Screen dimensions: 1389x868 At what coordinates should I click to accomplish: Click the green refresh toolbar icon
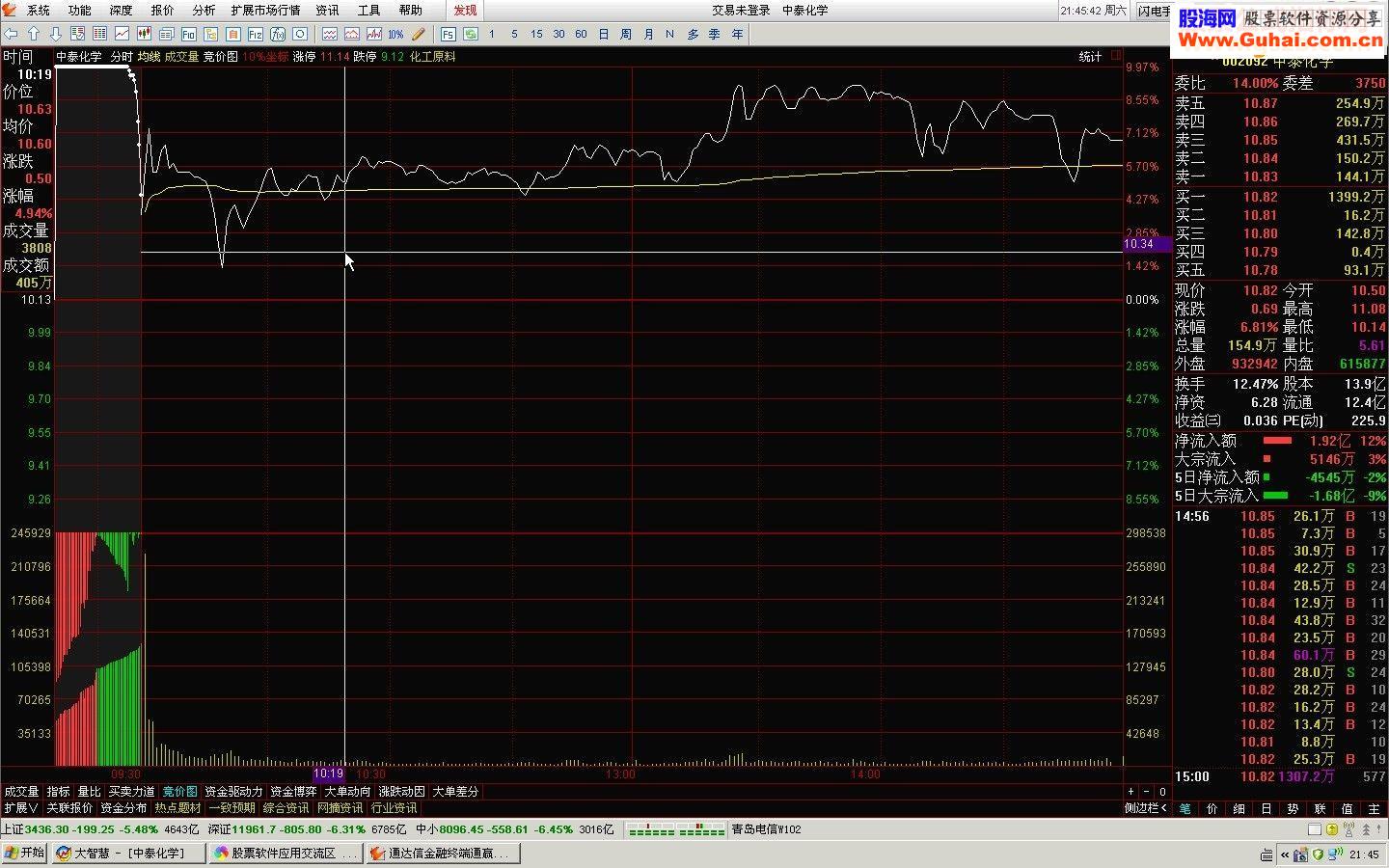tap(471, 34)
